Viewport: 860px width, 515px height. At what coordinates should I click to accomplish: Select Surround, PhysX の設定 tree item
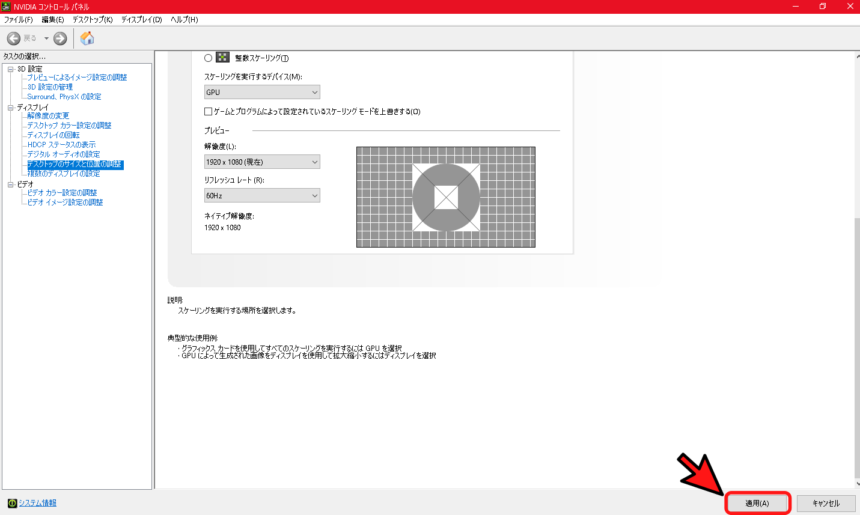coord(64,97)
